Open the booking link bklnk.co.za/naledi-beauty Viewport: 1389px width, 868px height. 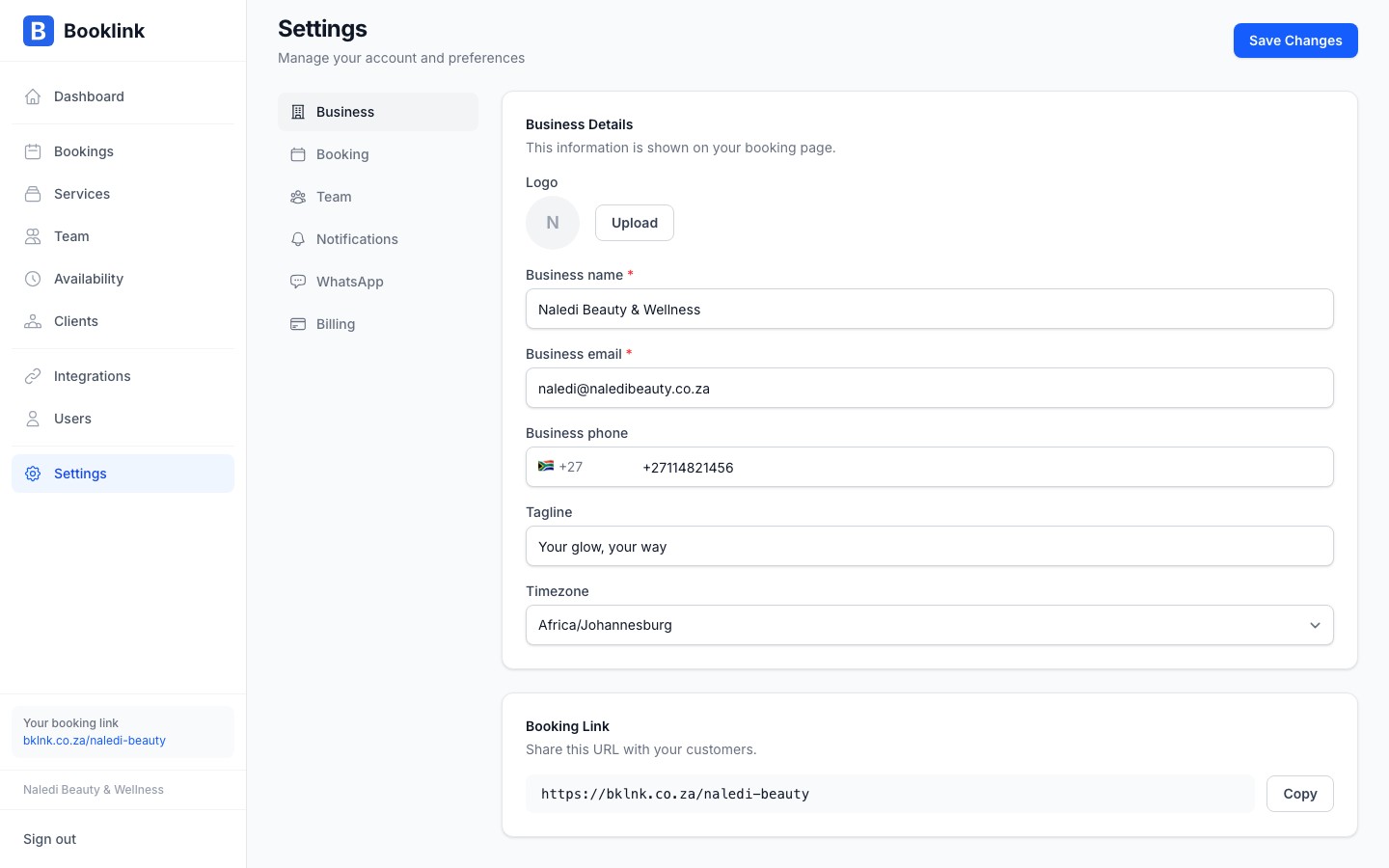coord(94,741)
